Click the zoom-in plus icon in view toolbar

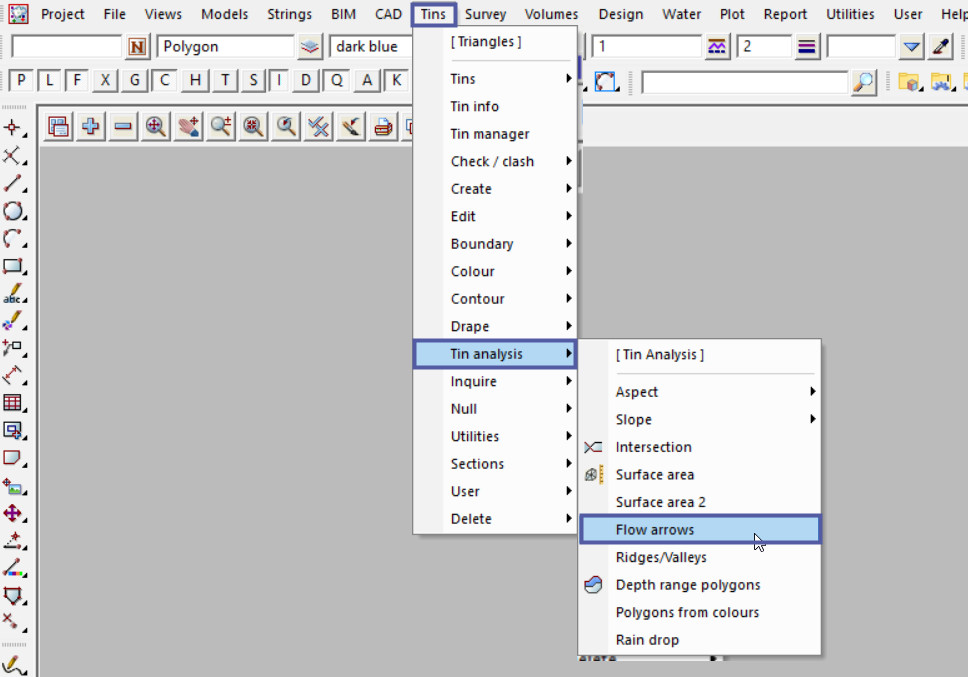point(91,126)
